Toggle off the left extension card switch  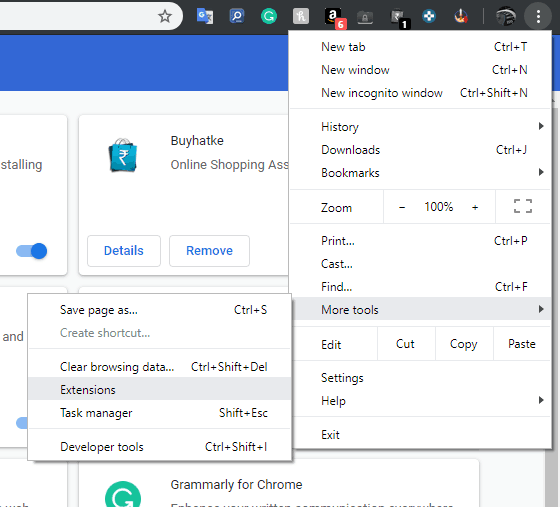click(31, 251)
